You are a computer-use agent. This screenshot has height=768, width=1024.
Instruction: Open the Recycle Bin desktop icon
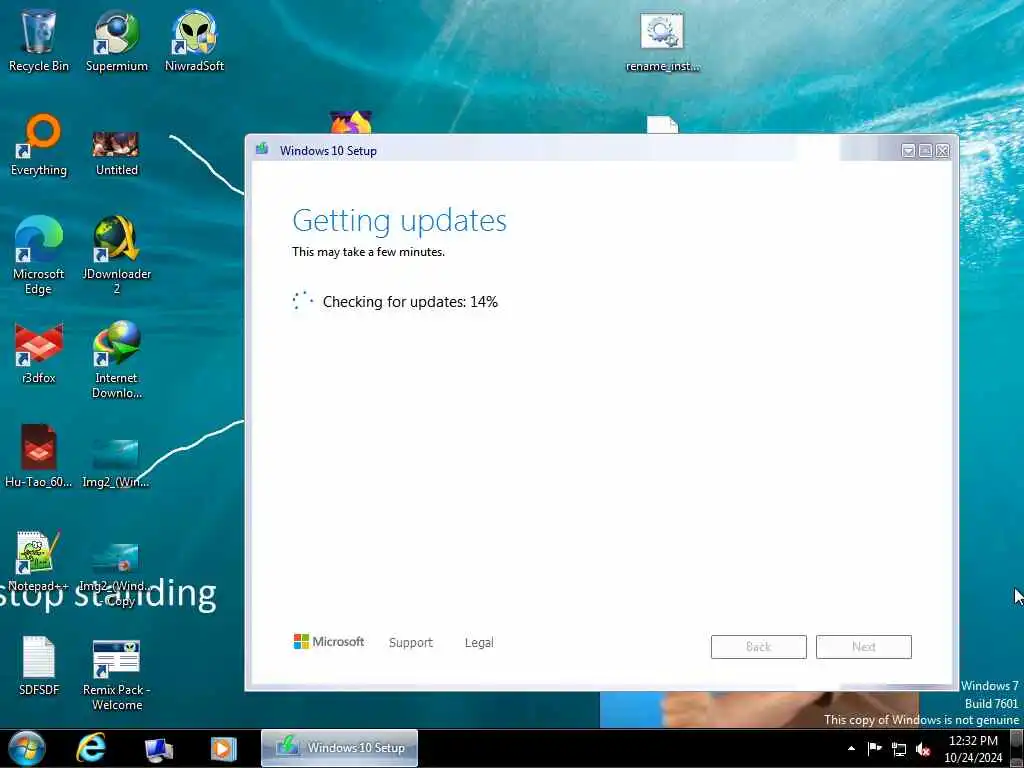39,40
